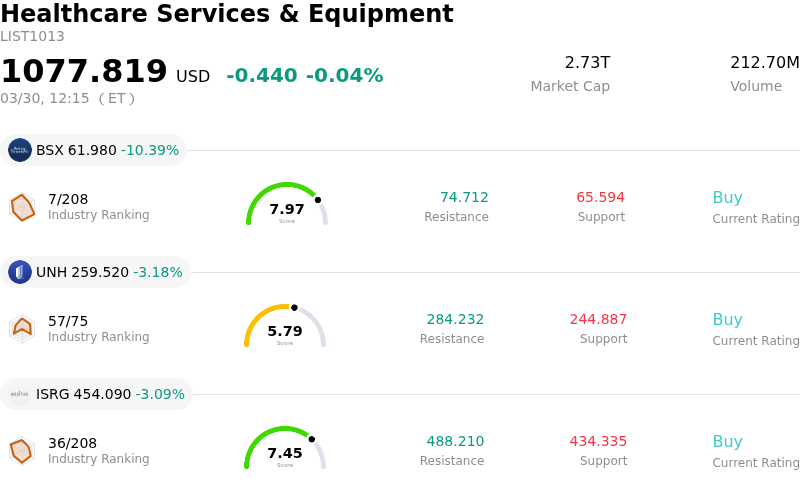Image resolution: width=800 pixels, height=488 pixels.
Task: Click the BSX 7.97 score gauge
Action: point(287,205)
